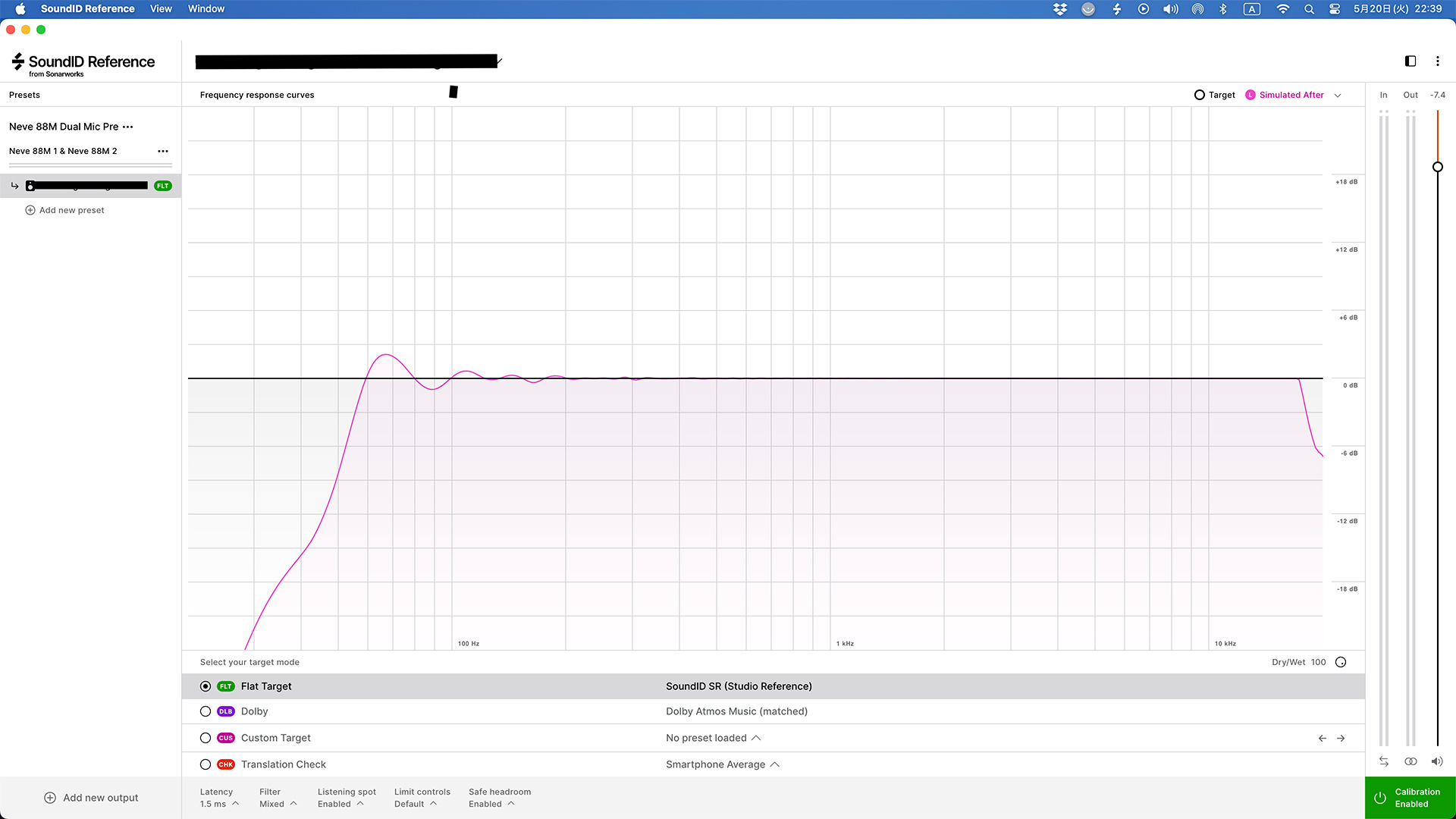
Task: Click the CUS Custom Target badge
Action: coord(226,738)
